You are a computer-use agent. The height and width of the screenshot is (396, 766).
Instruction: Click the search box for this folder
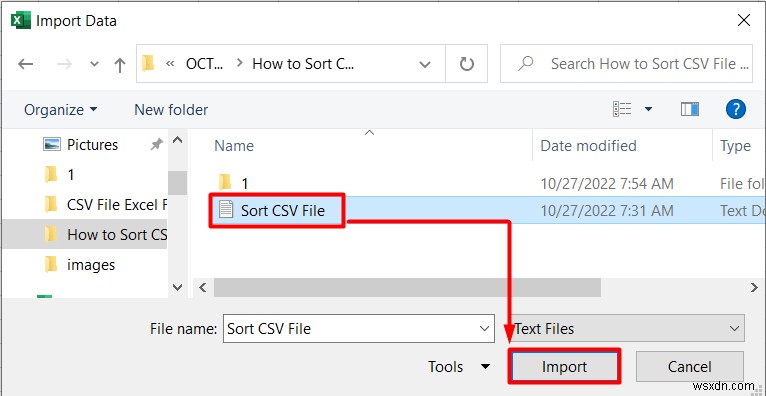point(626,63)
